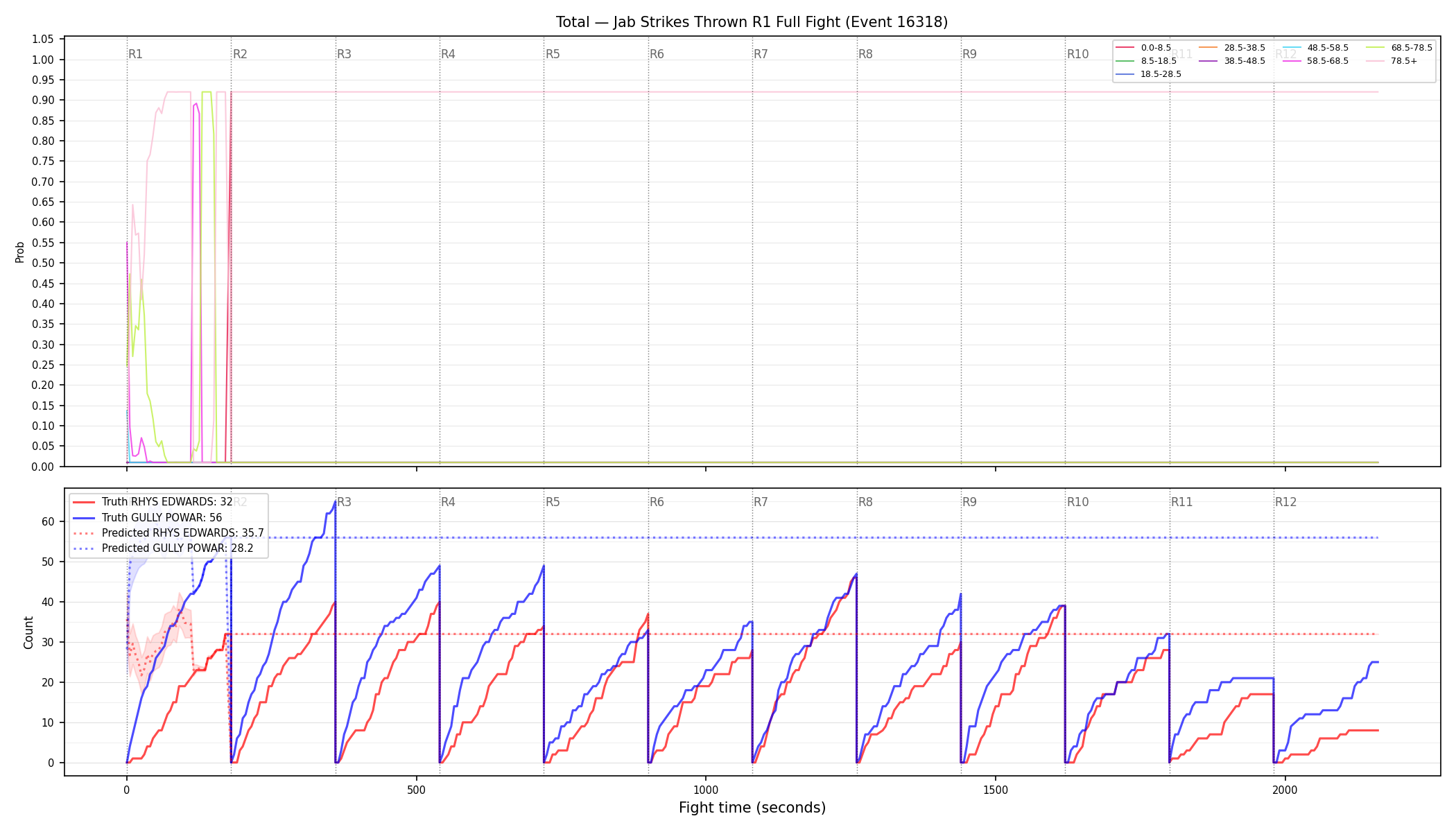
Task: Click the R9 round label in Prob chart
Action: [969, 54]
